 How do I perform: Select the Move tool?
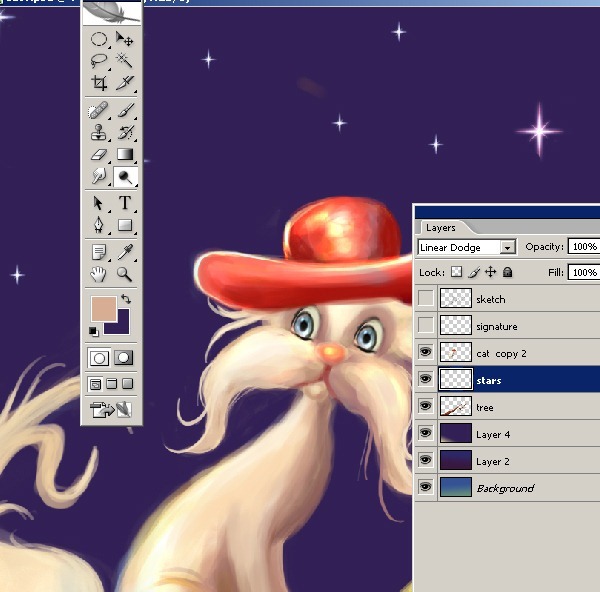point(124,39)
